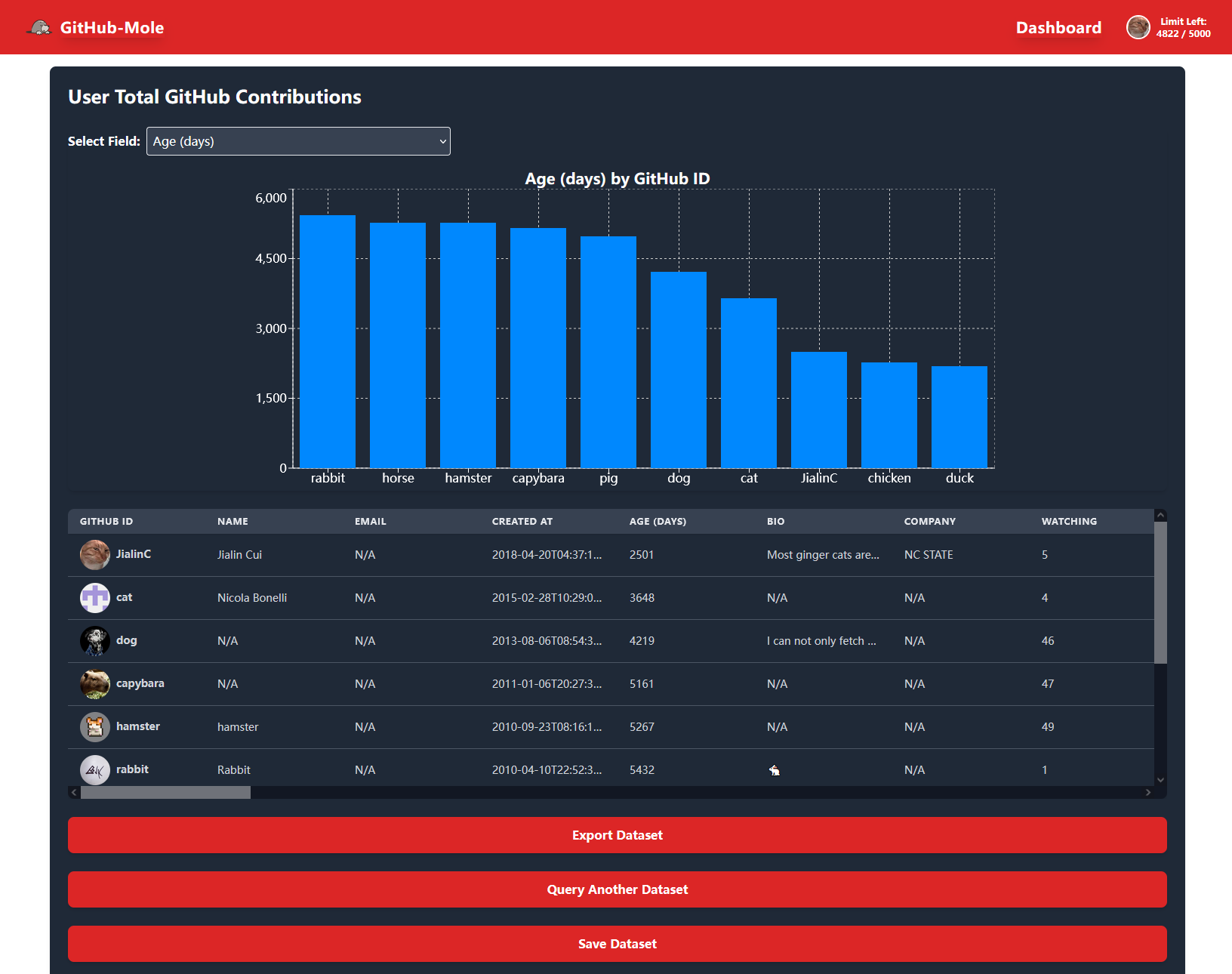Click the hamster user's avatar icon

click(95, 727)
